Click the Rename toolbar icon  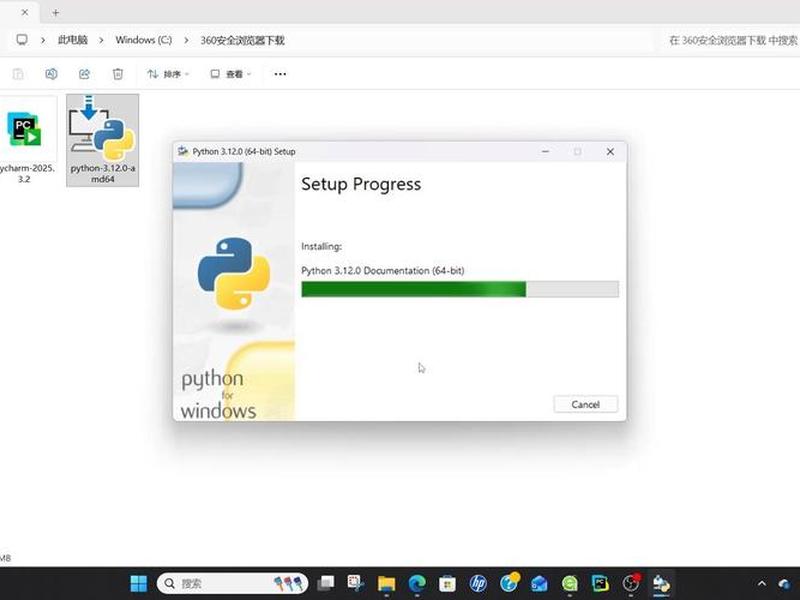[51, 74]
